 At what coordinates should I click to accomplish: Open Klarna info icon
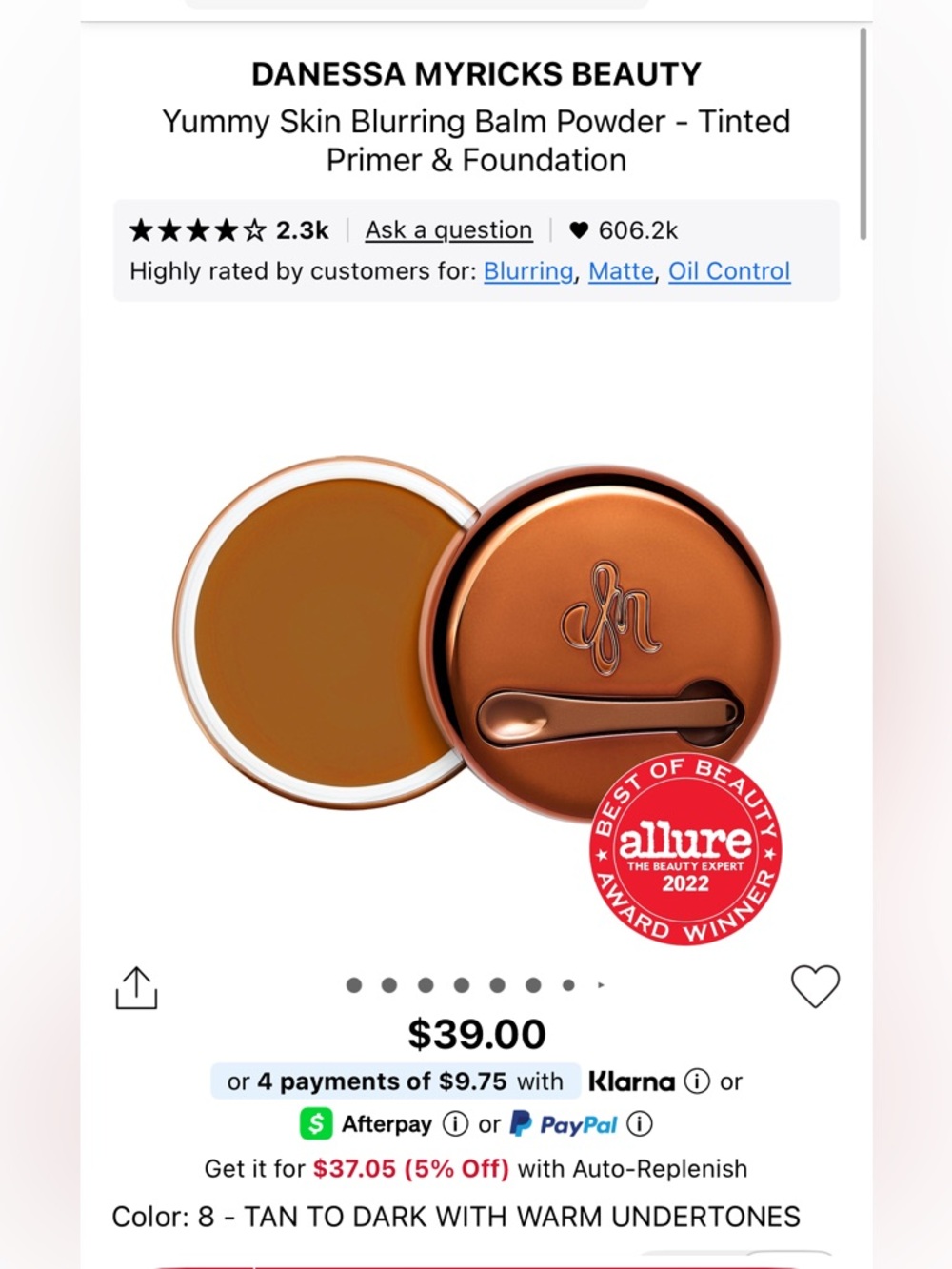point(698,1081)
